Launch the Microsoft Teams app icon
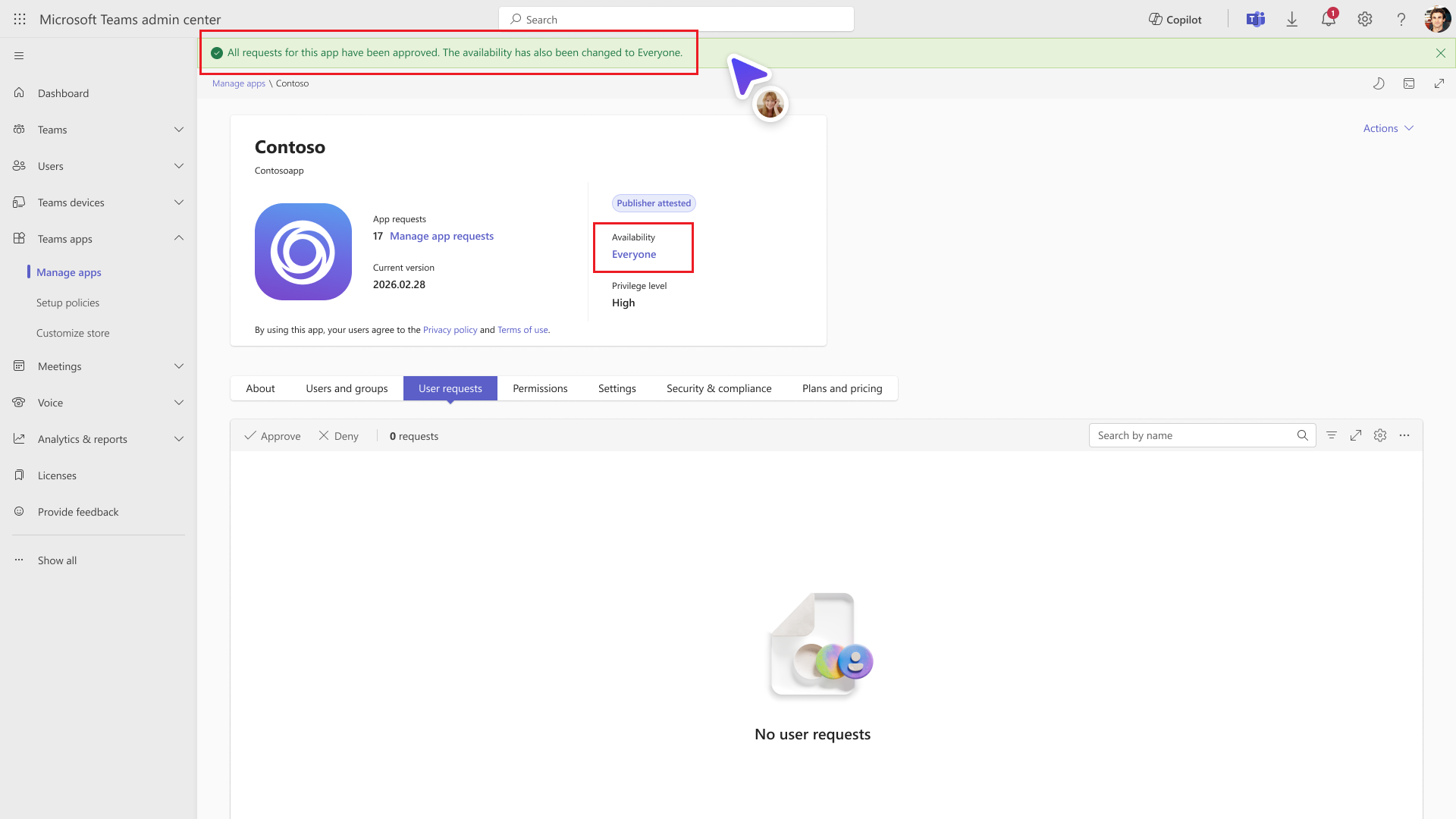Image resolution: width=1456 pixels, height=819 pixels. click(x=1256, y=20)
